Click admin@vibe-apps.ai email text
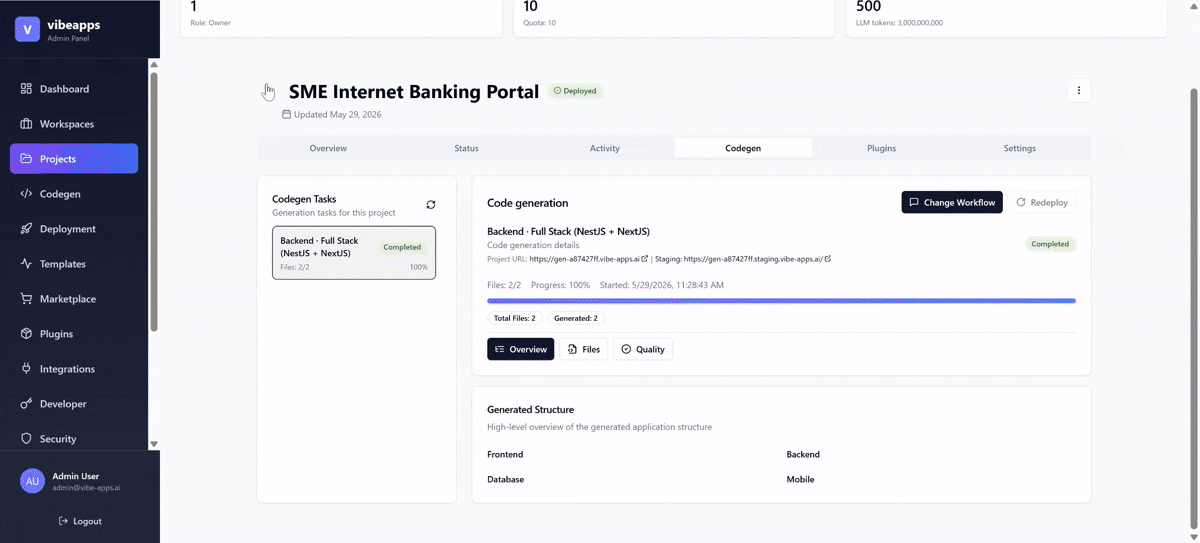 click(86, 488)
